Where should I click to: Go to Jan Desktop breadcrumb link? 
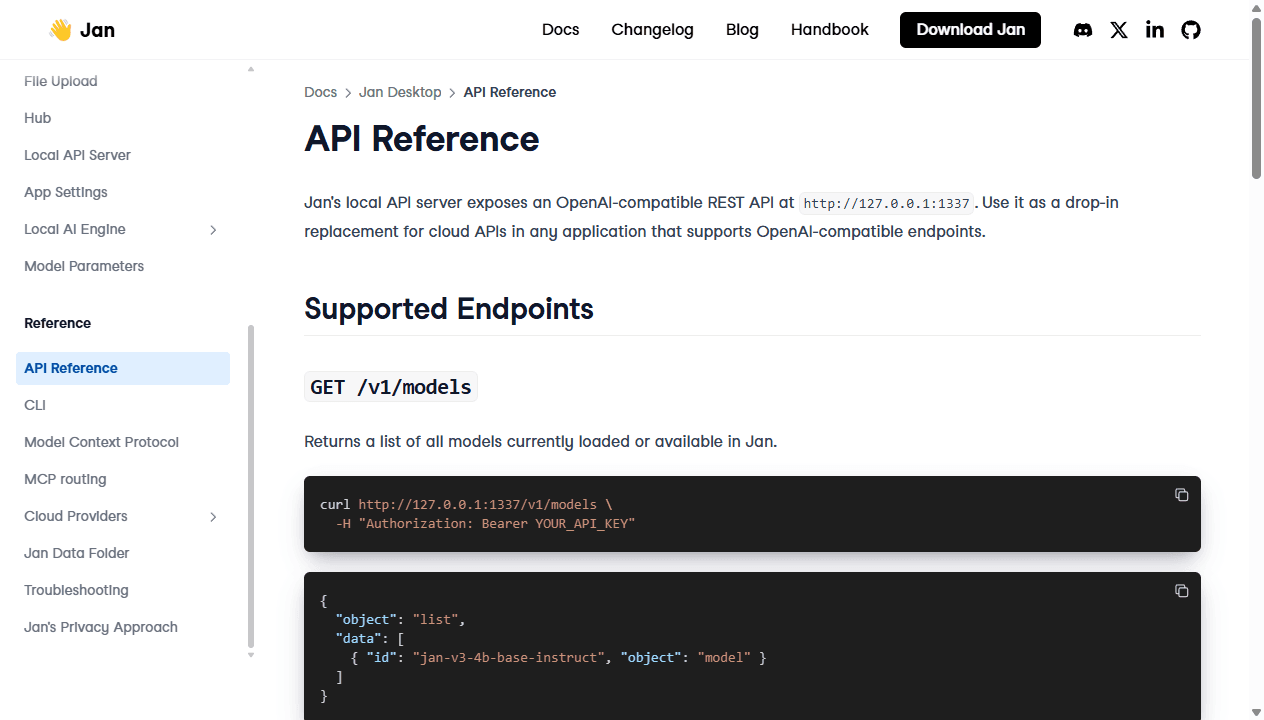click(x=400, y=92)
